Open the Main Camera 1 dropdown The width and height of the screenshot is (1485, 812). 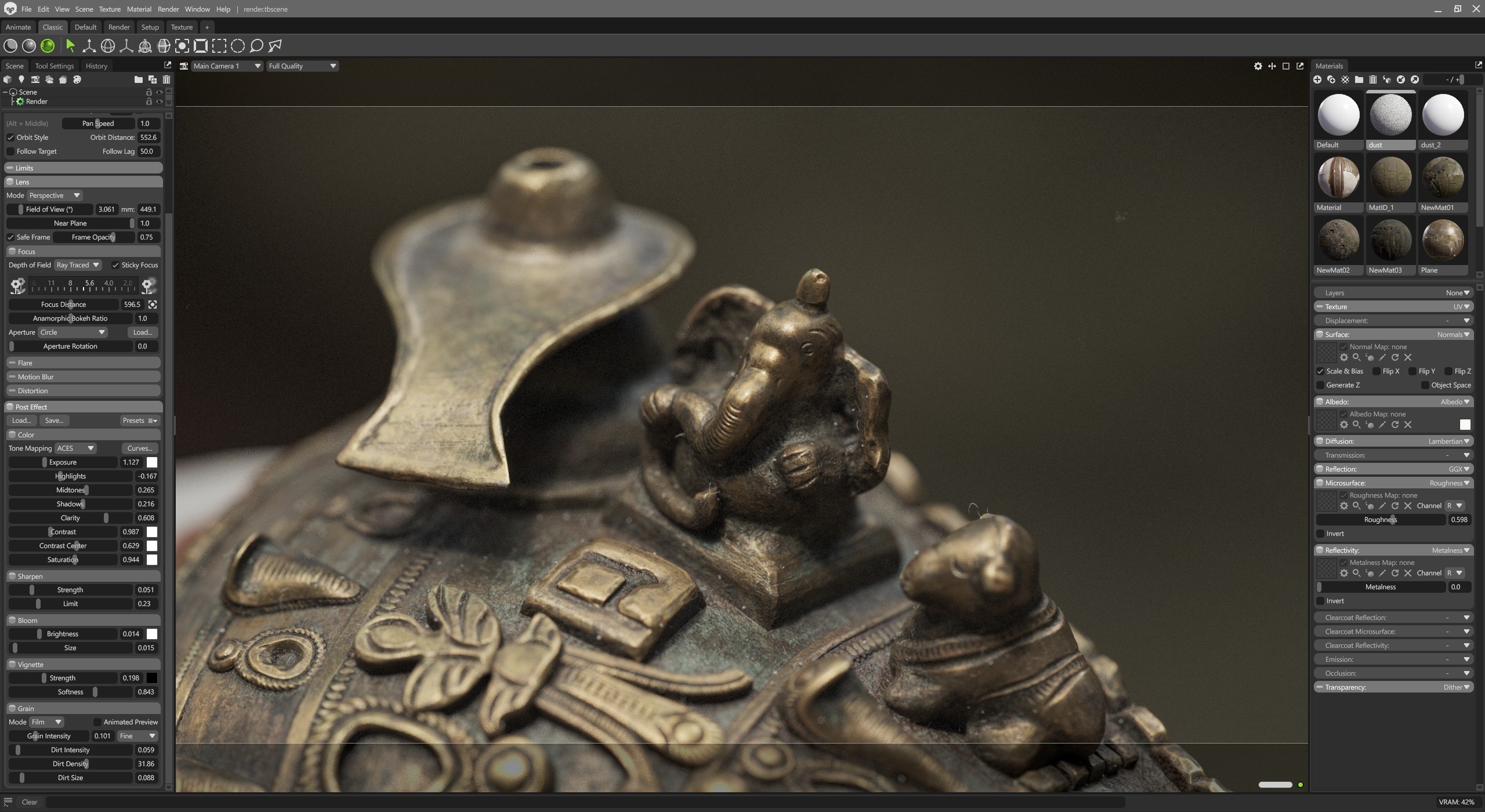click(227, 66)
